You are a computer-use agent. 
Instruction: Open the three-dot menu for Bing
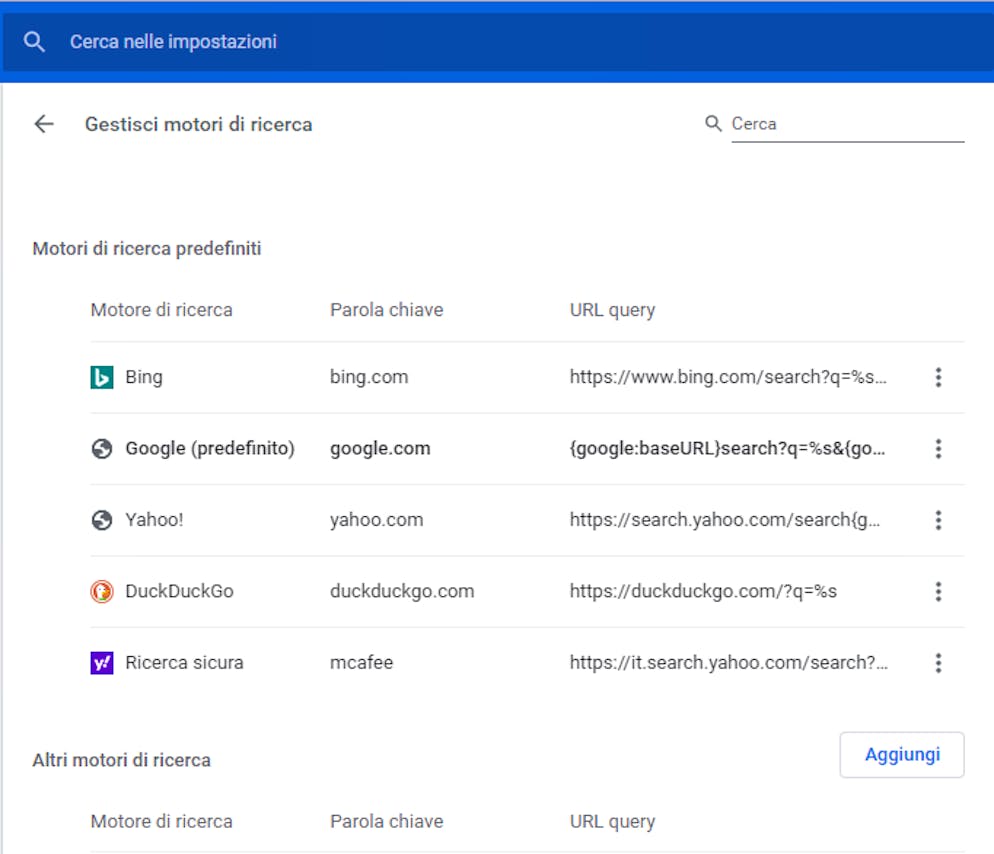point(938,377)
